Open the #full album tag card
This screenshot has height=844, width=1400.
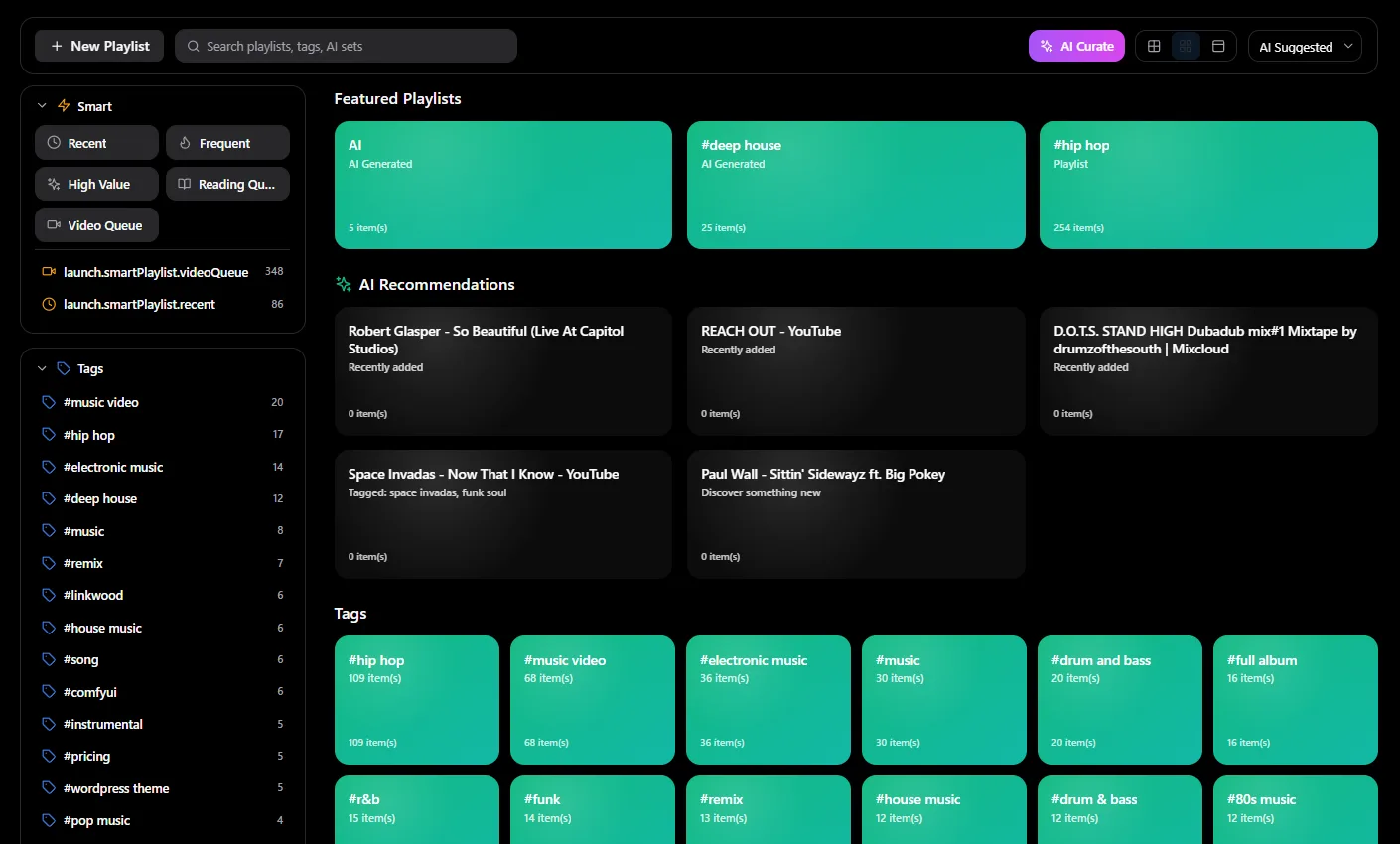tap(1296, 700)
